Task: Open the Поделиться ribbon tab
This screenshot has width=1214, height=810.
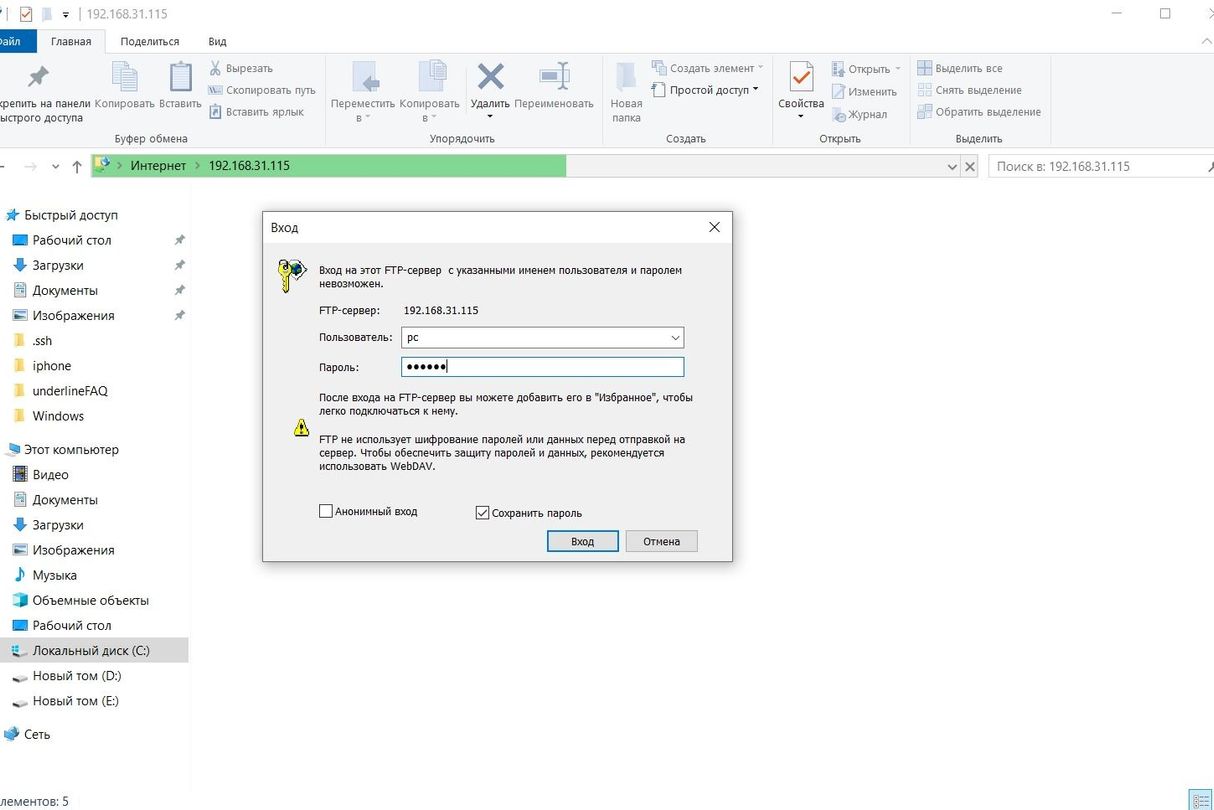Action: click(x=149, y=41)
